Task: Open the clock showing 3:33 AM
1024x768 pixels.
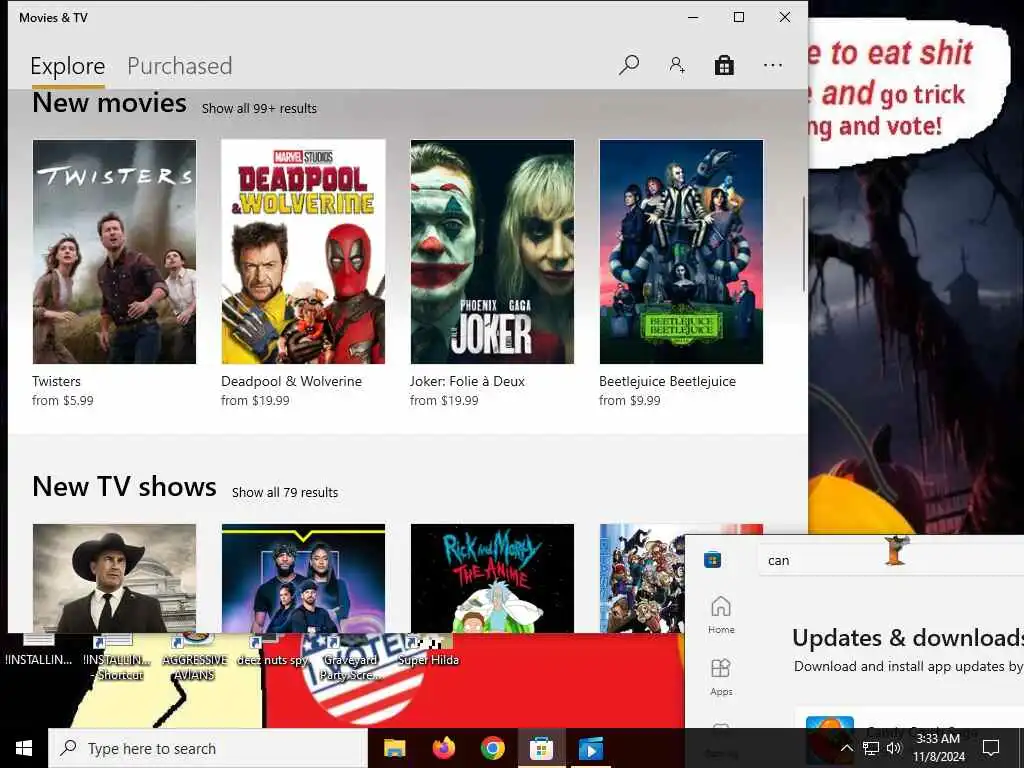Action: 938,748
